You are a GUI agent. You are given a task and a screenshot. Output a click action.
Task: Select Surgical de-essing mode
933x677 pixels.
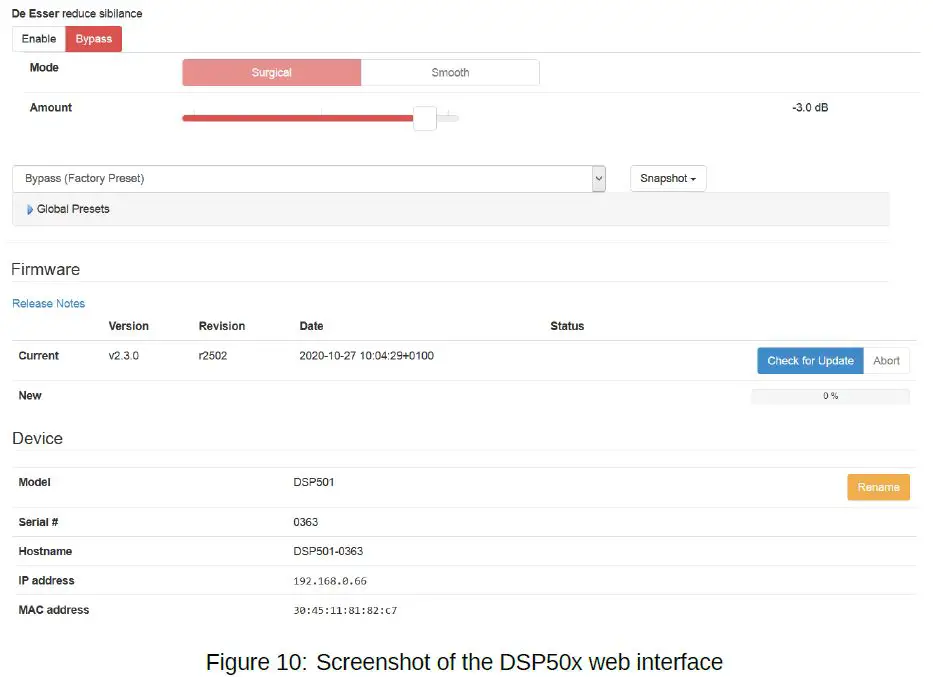[x=270, y=72]
